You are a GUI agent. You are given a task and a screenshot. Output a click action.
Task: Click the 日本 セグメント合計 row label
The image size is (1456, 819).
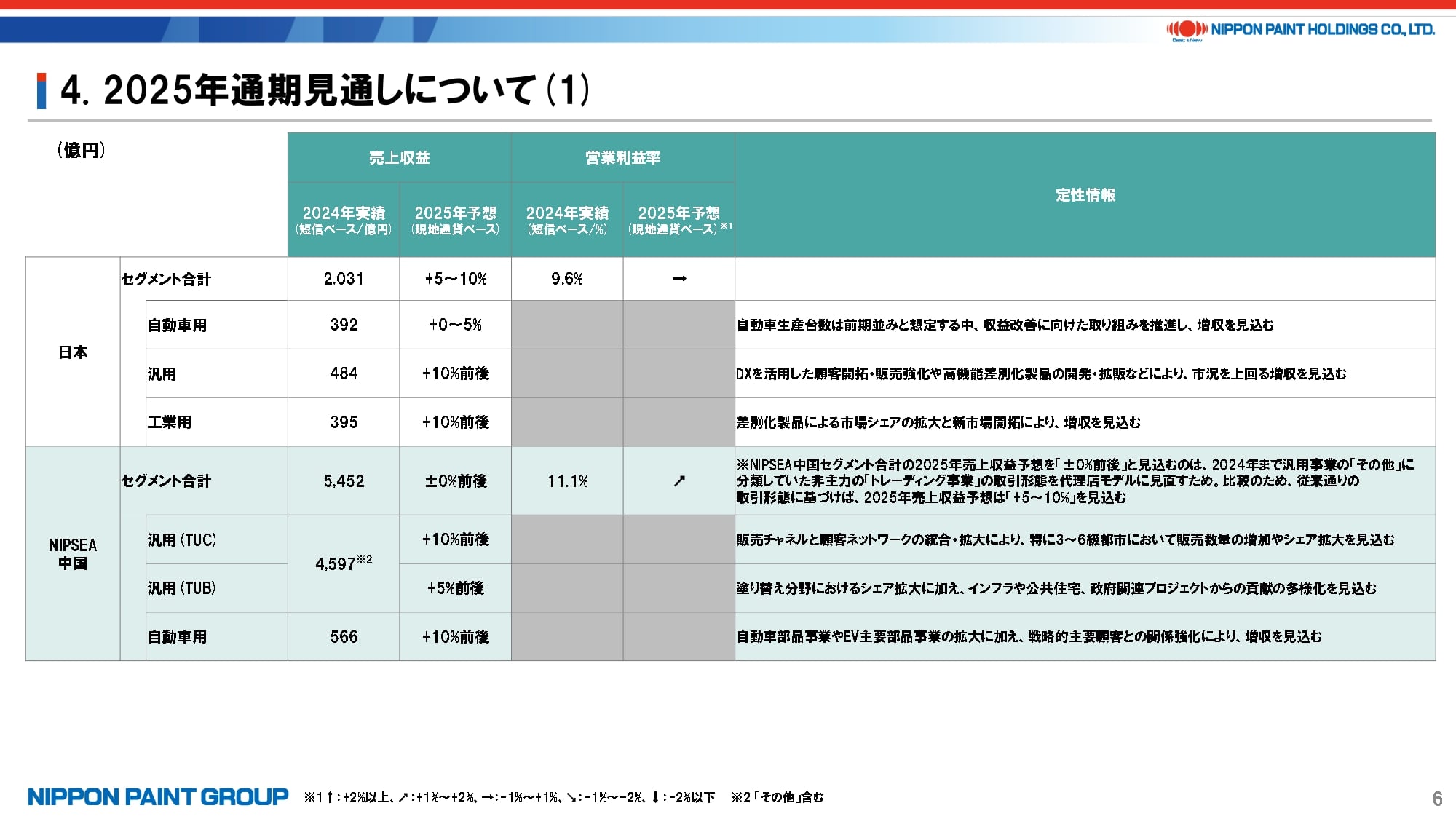click(x=166, y=280)
